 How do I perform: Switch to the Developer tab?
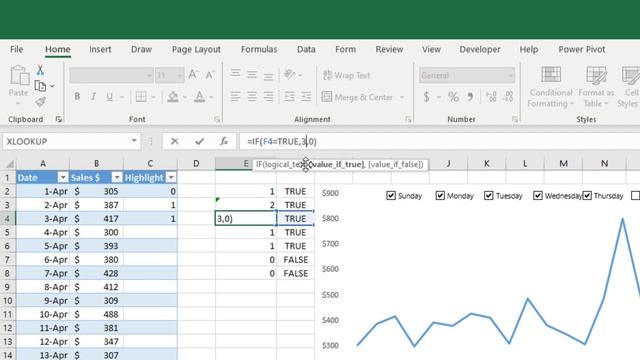click(480, 50)
